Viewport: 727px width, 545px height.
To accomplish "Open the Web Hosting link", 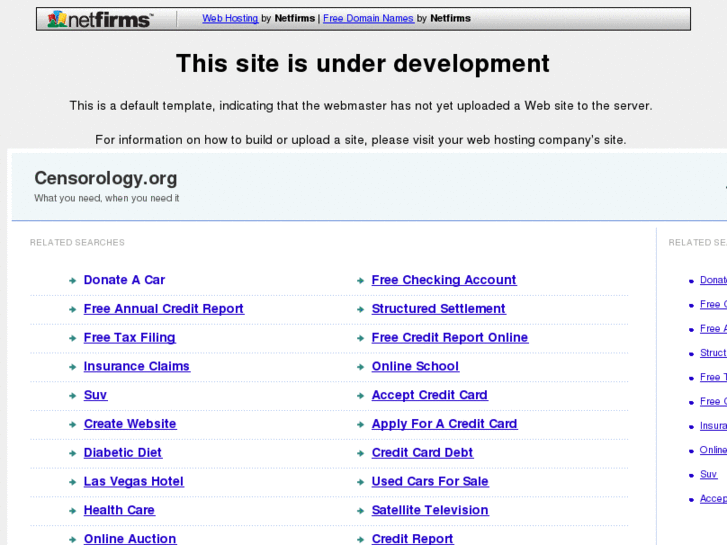I will (x=230, y=18).
